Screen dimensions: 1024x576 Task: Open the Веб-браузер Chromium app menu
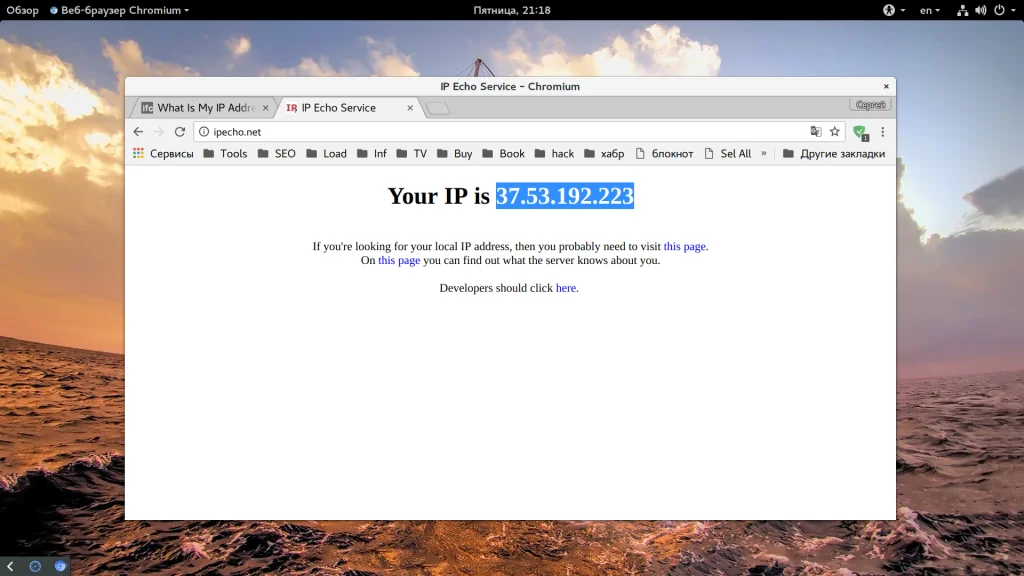(x=120, y=10)
